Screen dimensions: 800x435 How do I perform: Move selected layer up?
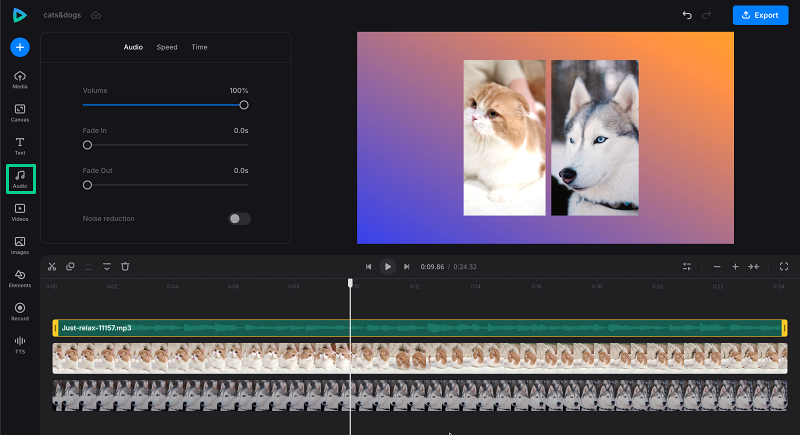click(88, 267)
